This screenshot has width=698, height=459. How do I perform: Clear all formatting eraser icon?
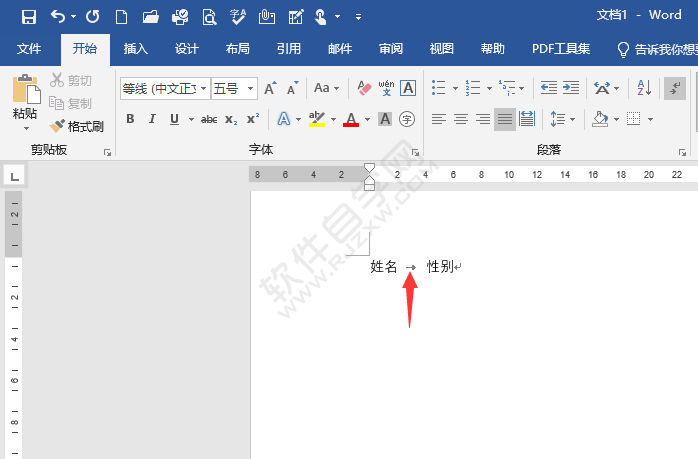(x=364, y=88)
